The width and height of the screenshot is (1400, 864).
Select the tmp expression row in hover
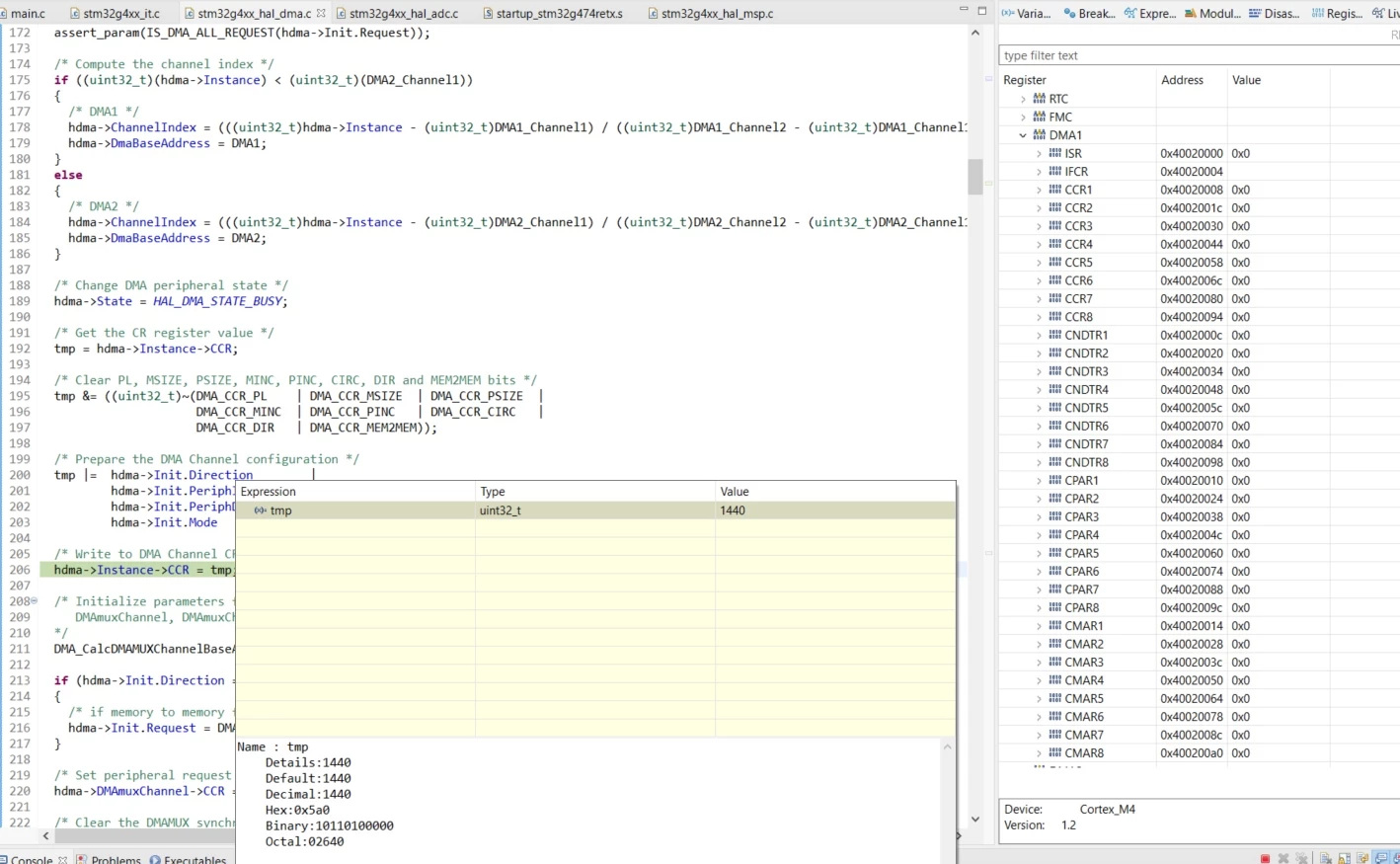click(x=595, y=511)
